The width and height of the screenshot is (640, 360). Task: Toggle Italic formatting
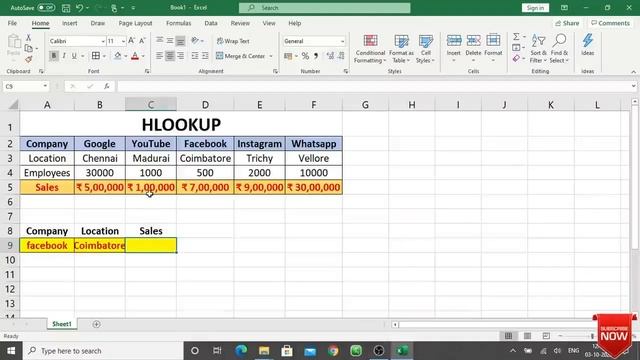click(64, 56)
